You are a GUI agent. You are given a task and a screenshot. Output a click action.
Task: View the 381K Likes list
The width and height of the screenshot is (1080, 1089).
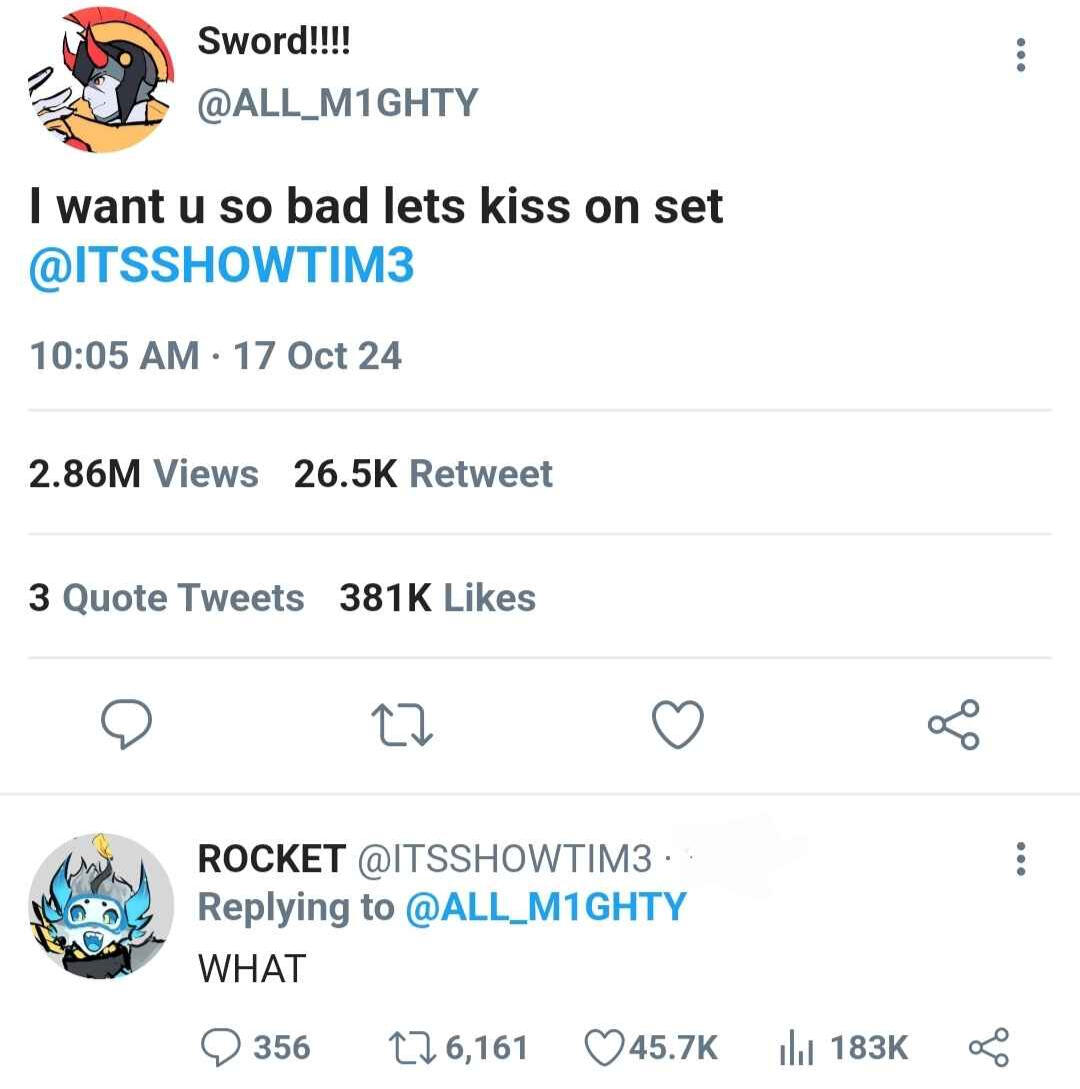click(438, 598)
